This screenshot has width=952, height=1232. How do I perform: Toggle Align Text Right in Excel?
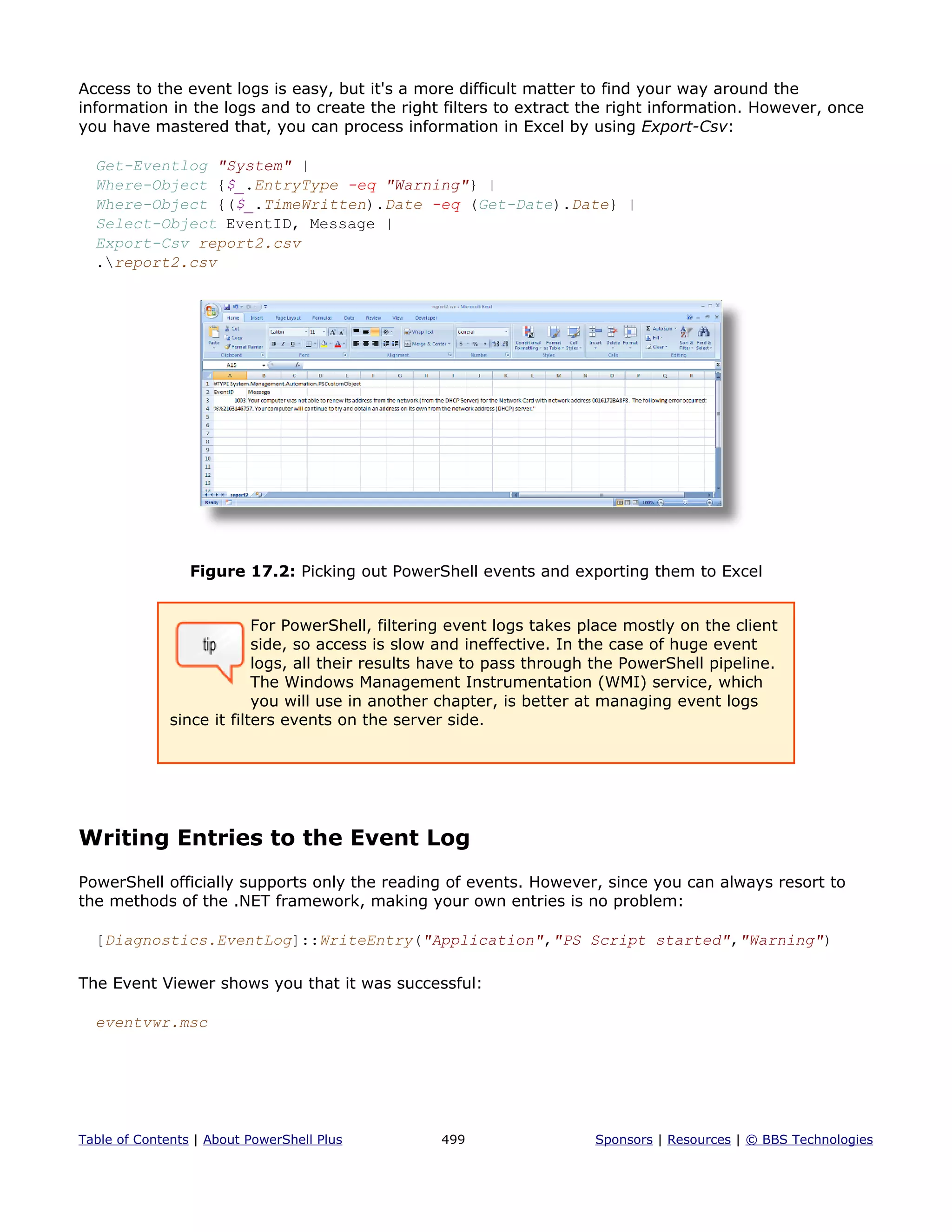point(375,344)
